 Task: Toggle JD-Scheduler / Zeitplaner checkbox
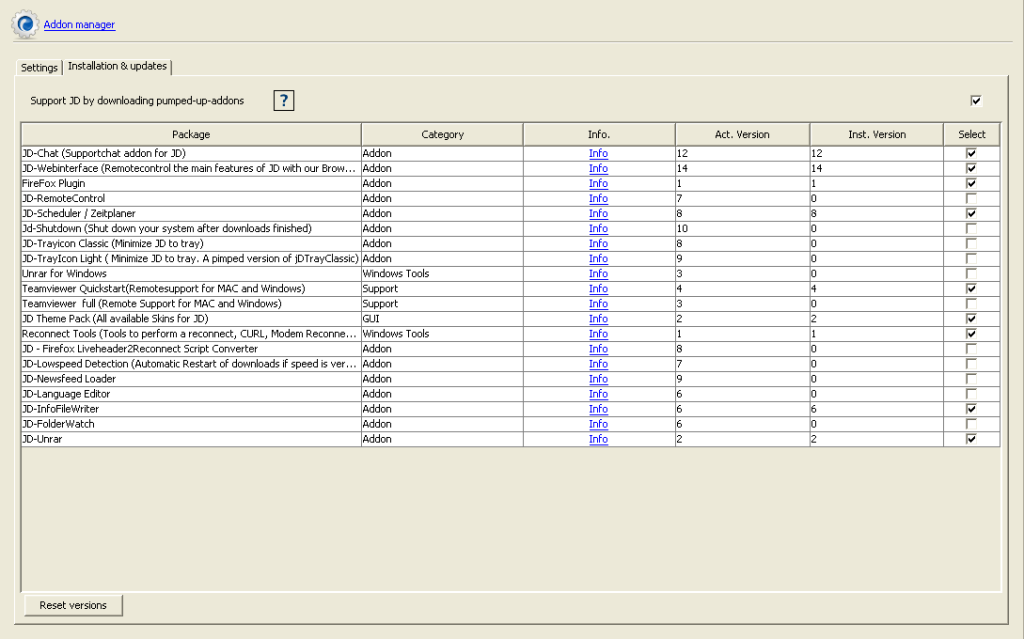[x=971, y=214]
